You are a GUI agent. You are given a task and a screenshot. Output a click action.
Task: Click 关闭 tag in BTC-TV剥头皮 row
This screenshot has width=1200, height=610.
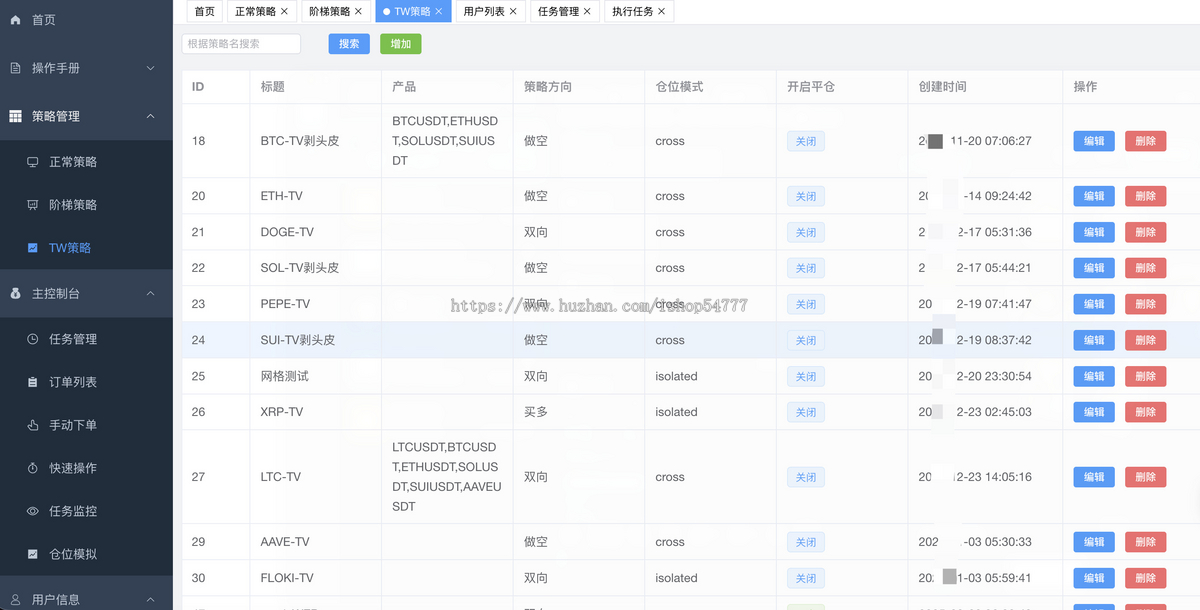click(x=806, y=141)
